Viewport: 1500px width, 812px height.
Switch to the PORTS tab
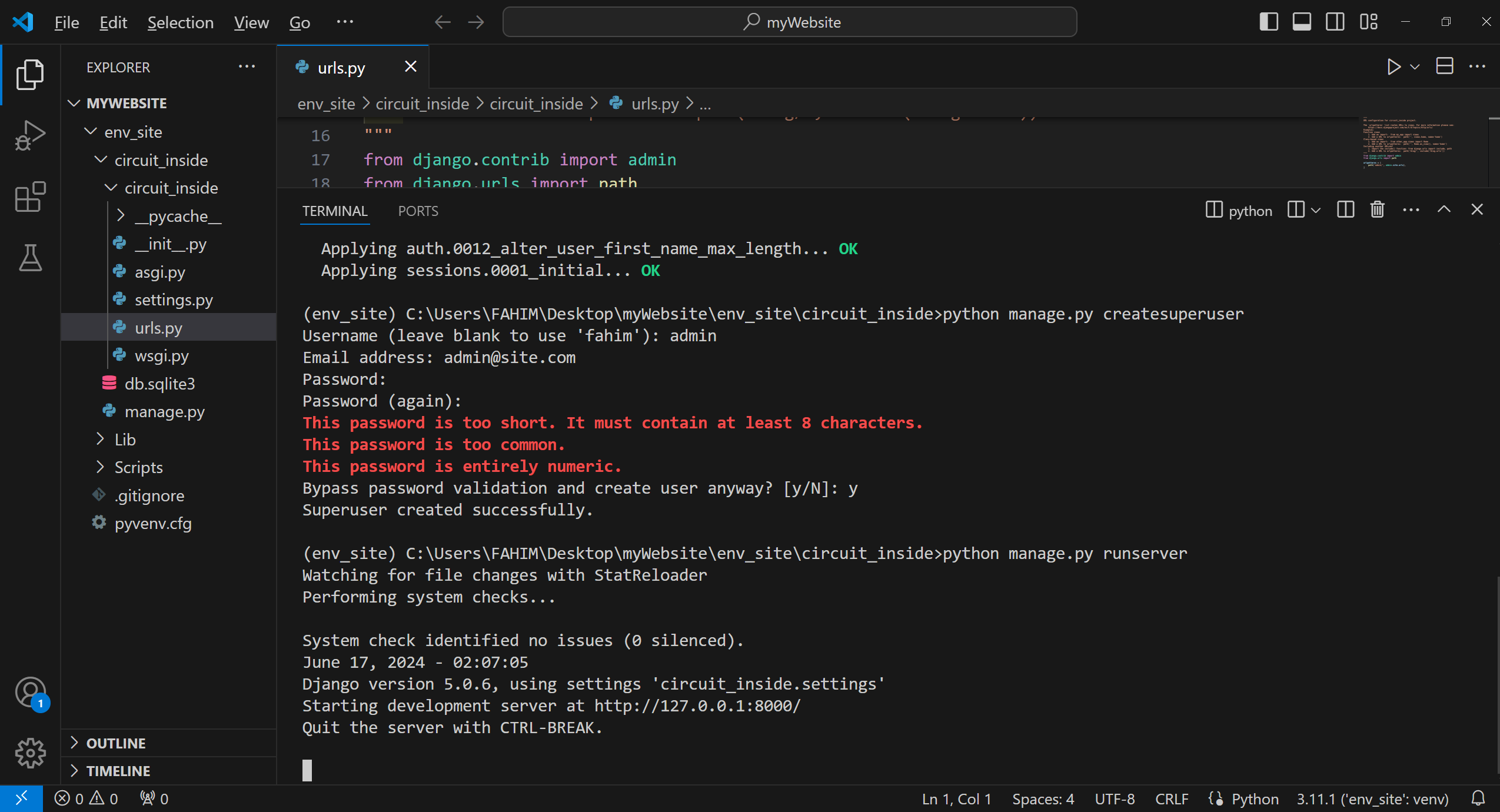(x=418, y=211)
